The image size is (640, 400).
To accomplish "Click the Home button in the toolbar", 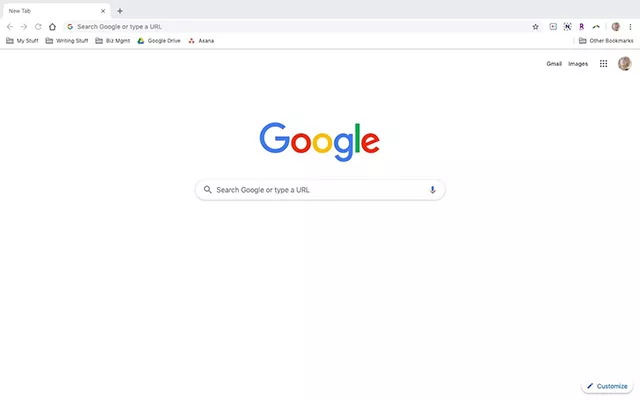I will tap(52, 27).
